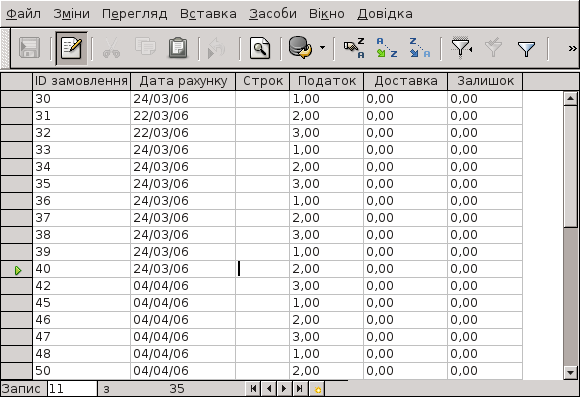Click the Refresh database icon

(300, 48)
